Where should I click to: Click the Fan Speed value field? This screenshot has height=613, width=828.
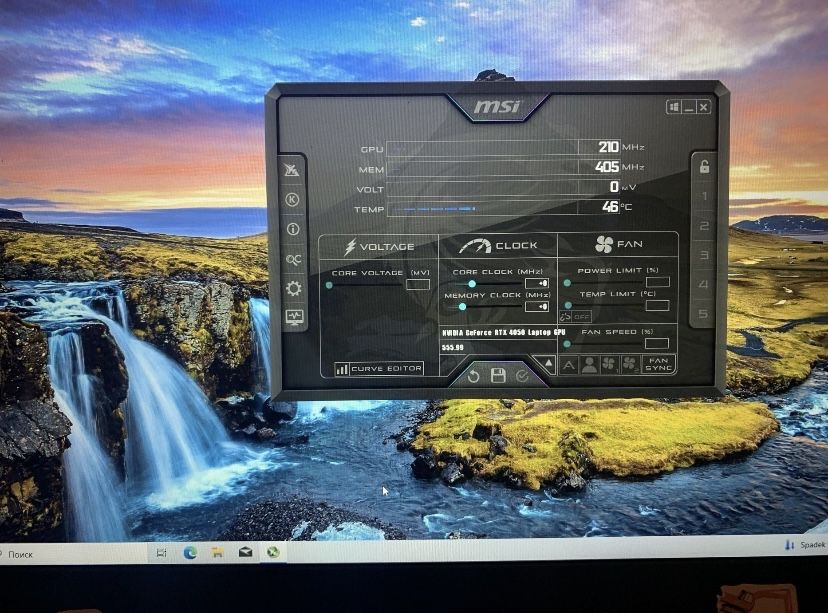tap(657, 344)
